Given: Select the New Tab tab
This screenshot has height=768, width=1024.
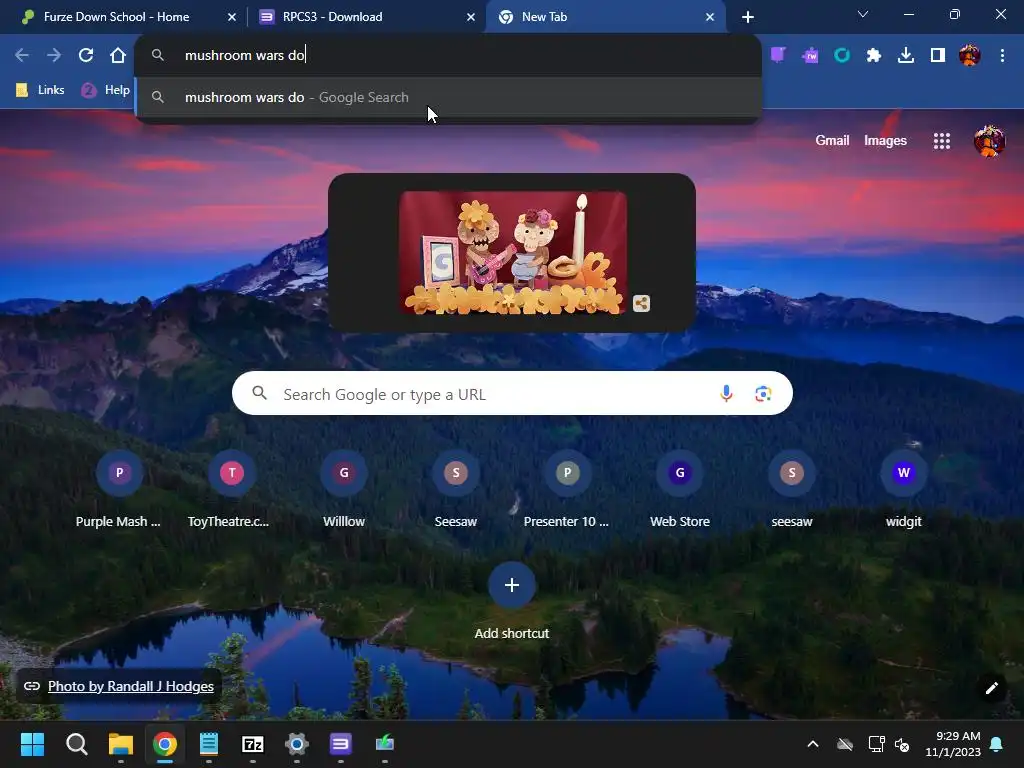Looking at the screenshot, I should (605, 17).
